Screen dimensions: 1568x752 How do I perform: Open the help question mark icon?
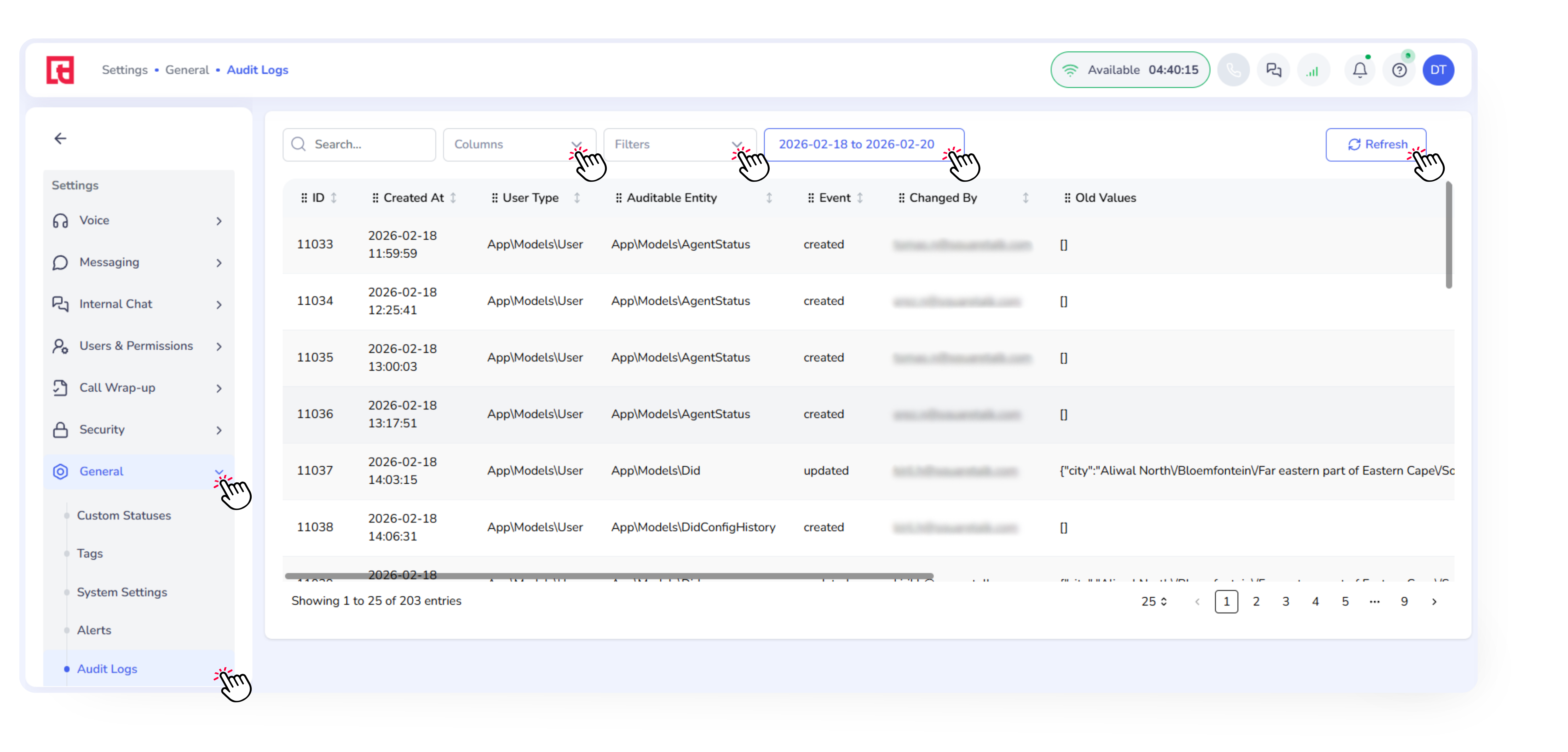(x=1399, y=70)
